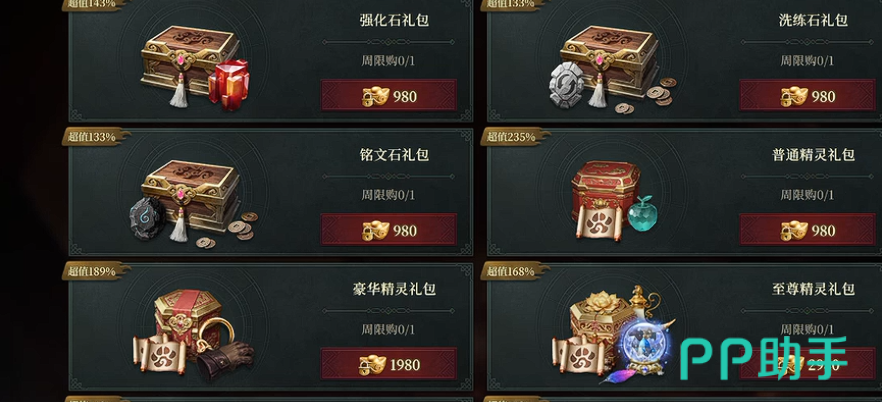Click the 超值168% discount badge
Screen dimensions: 882x402
coord(514,271)
